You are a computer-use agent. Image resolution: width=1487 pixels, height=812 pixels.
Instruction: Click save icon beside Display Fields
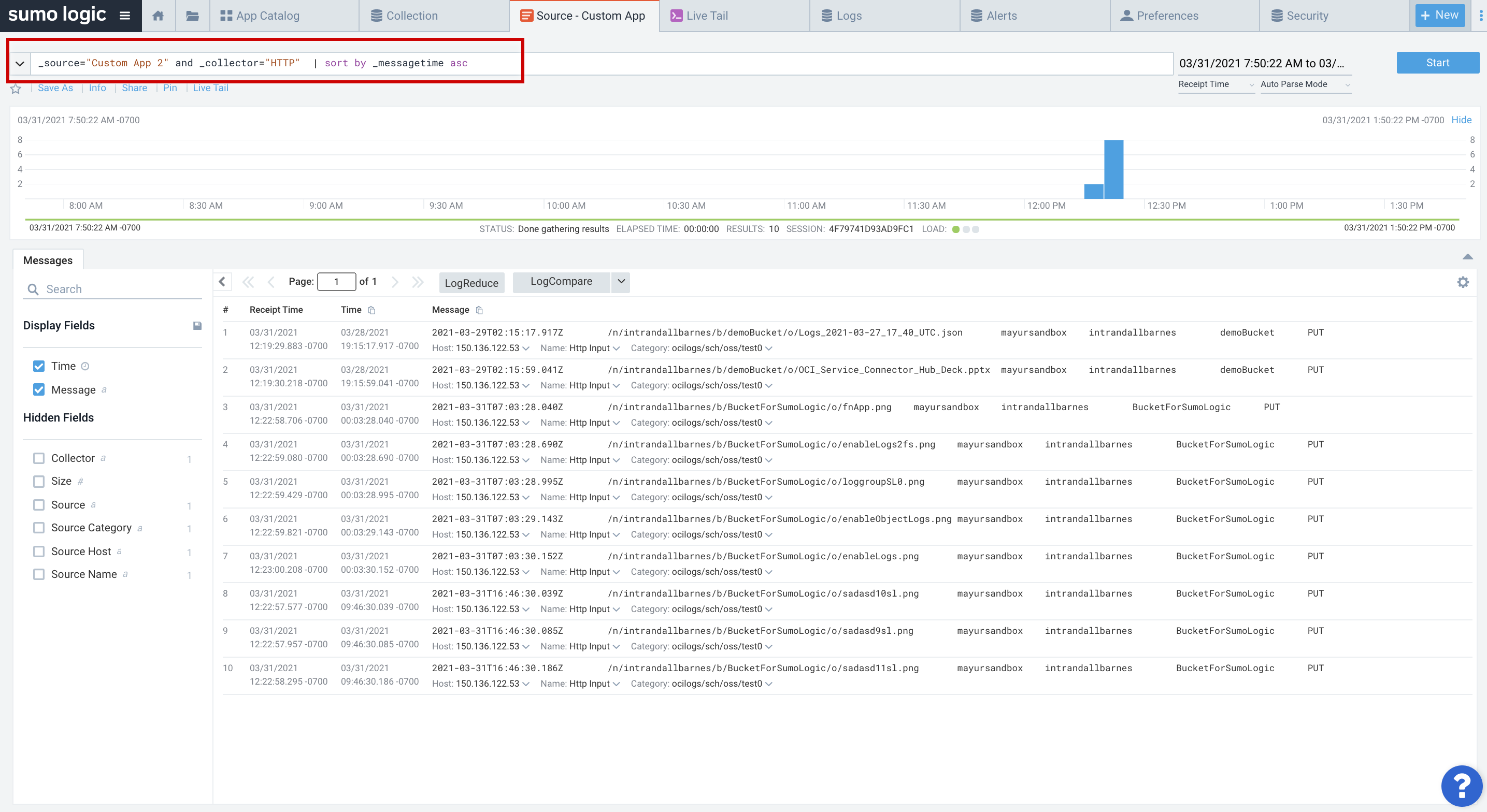tap(197, 326)
